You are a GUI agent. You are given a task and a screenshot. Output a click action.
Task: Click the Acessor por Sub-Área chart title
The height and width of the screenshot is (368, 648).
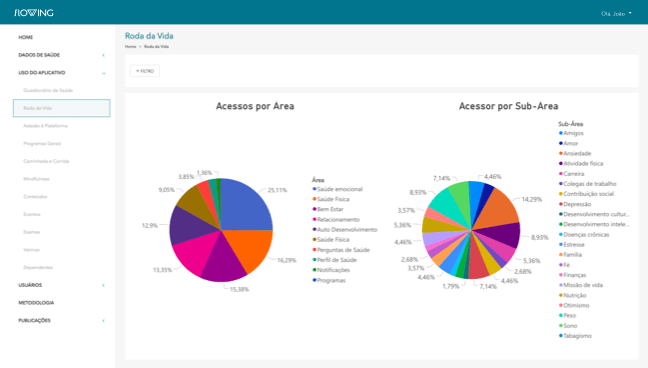point(508,106)
